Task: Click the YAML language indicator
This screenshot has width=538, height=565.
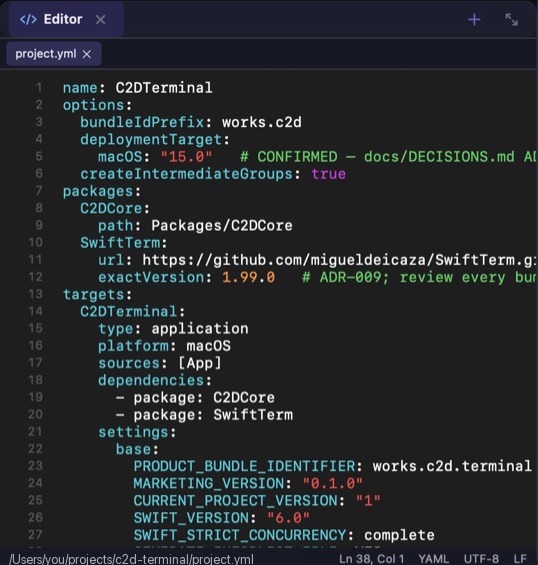Action: [x=433, y=559]
